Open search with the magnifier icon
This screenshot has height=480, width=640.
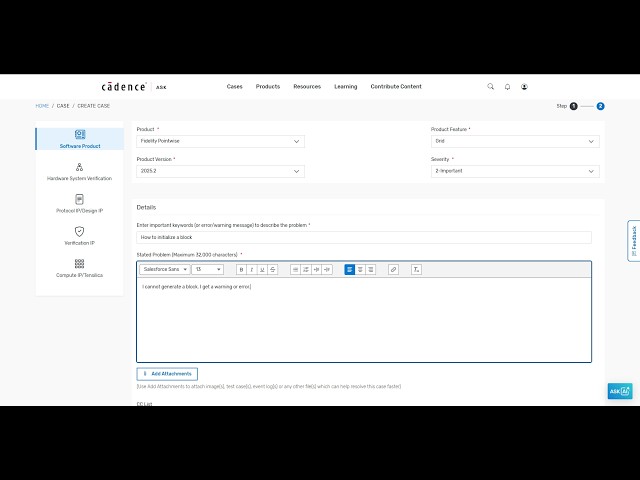(491, 87)
